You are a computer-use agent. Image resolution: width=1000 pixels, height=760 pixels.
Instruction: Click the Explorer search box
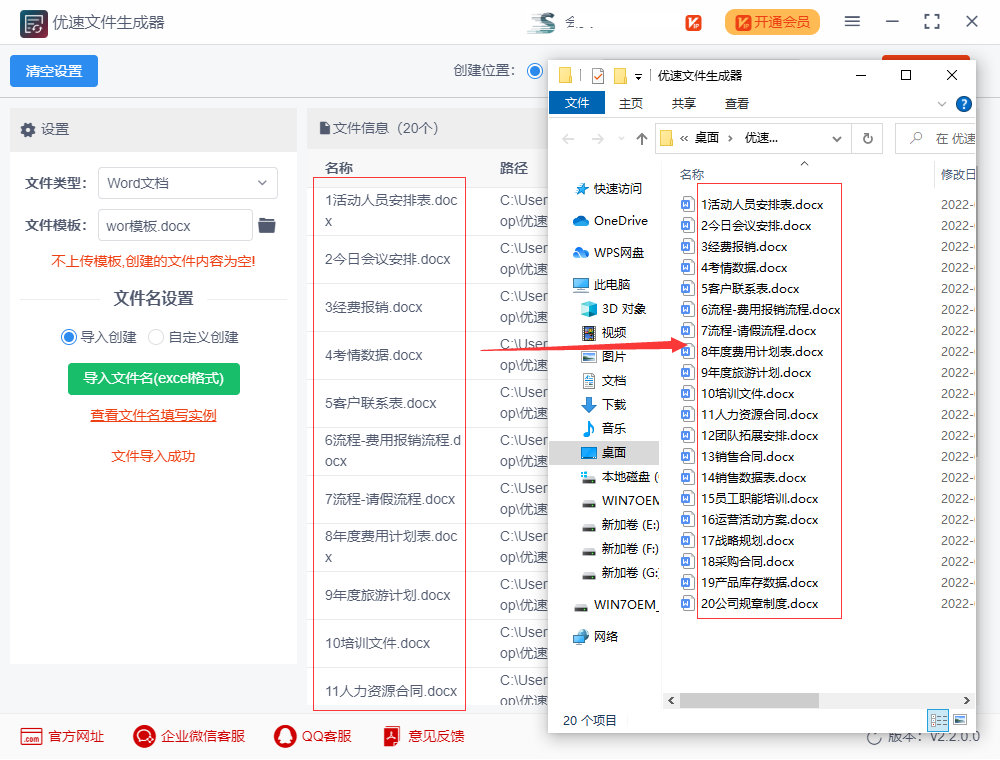[936, 138]
